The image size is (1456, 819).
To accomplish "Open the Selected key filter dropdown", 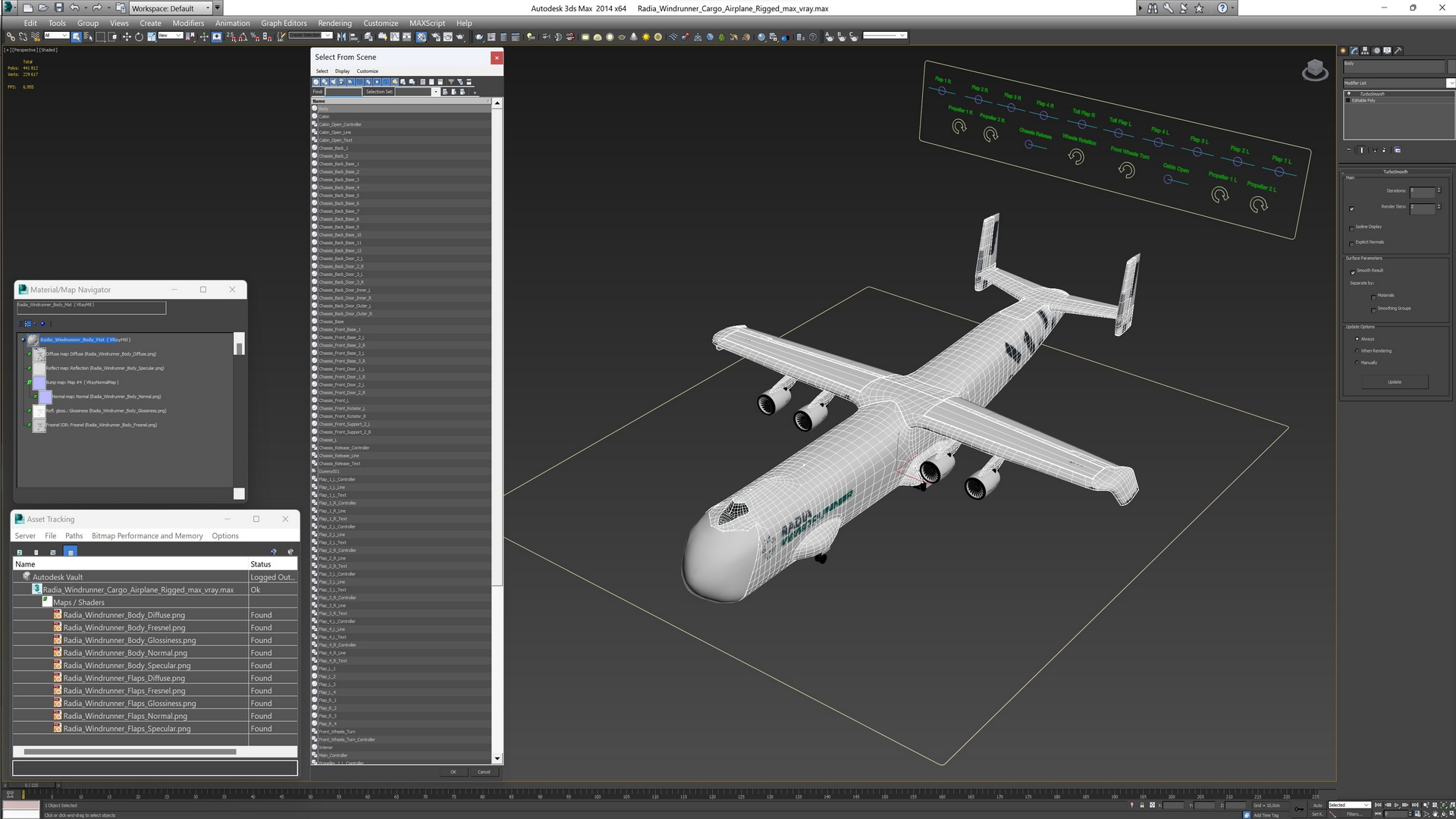I will (x=1349, y=805).
